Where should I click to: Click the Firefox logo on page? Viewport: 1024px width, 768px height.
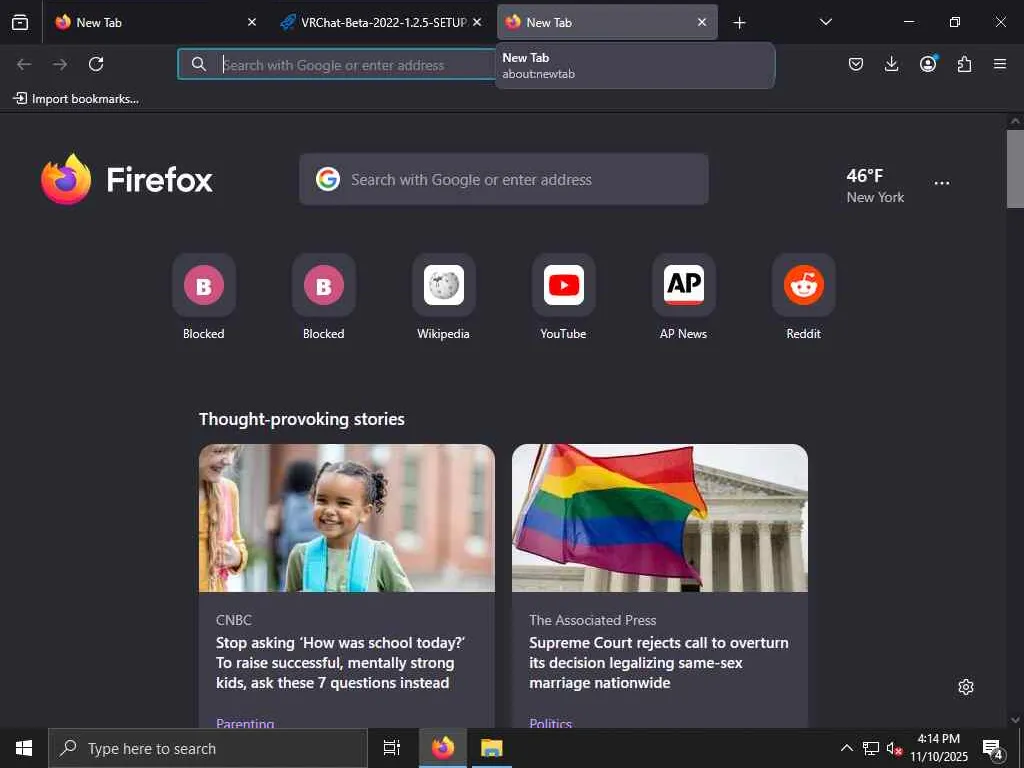point(127,180)
